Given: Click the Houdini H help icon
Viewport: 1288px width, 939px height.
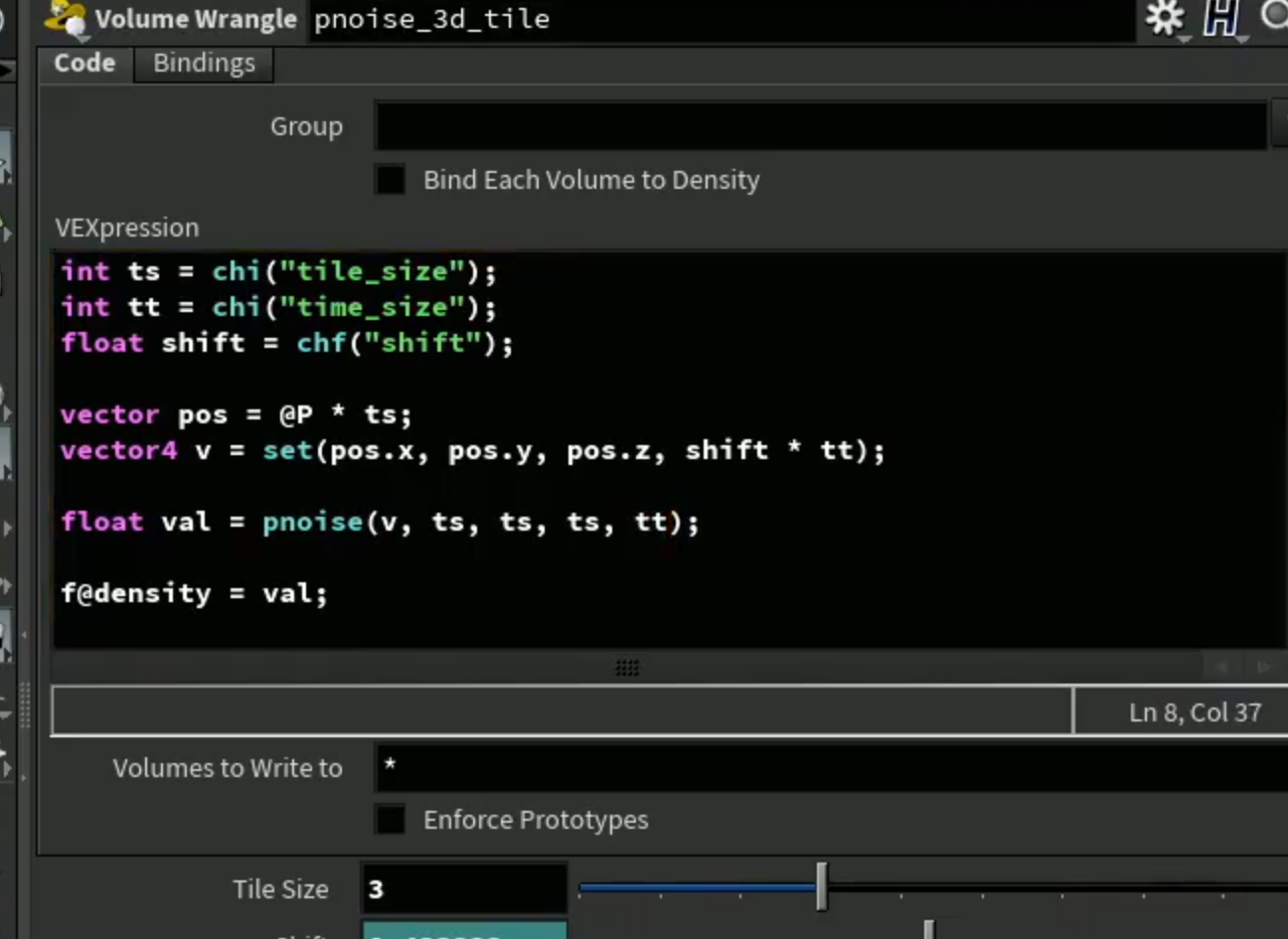Looking at the screenshot, I should [x=1220, y=17].
